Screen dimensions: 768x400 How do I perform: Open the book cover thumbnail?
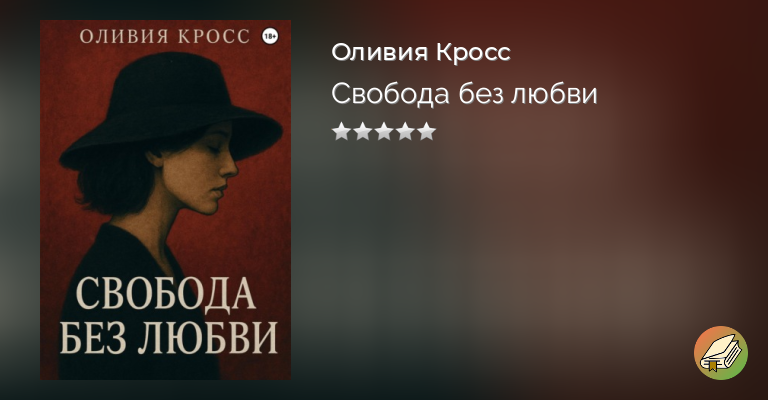[166, 200]
